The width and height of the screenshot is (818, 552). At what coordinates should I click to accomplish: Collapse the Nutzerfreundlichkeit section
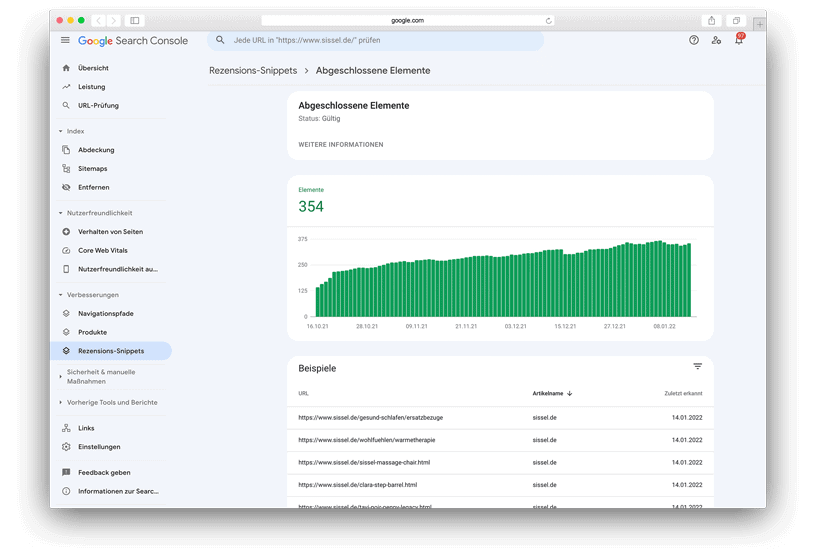61,213
